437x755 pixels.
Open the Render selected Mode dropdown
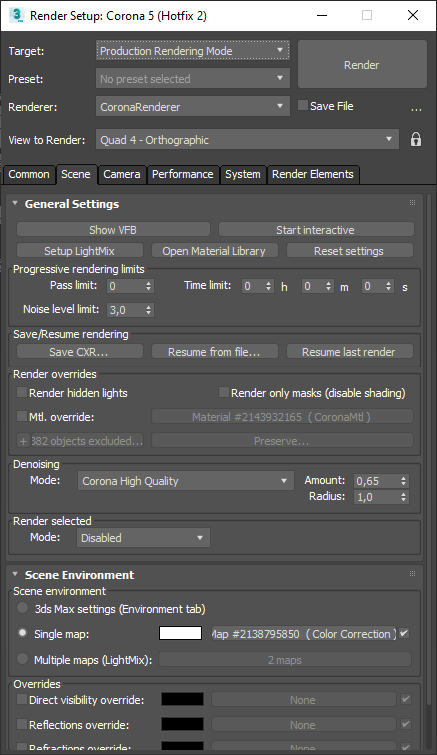click(143, 537)
